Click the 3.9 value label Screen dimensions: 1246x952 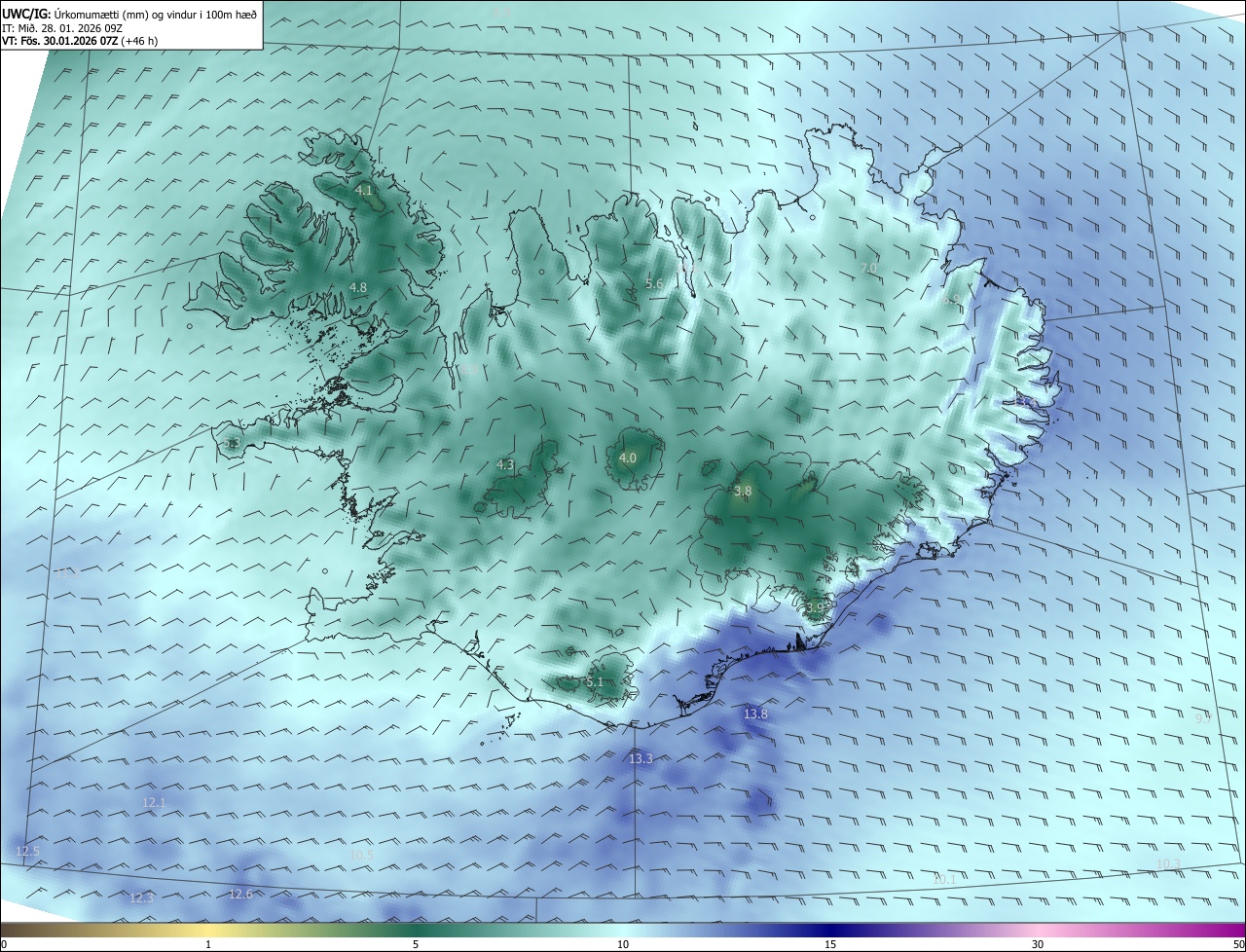(x=815, y=608)
